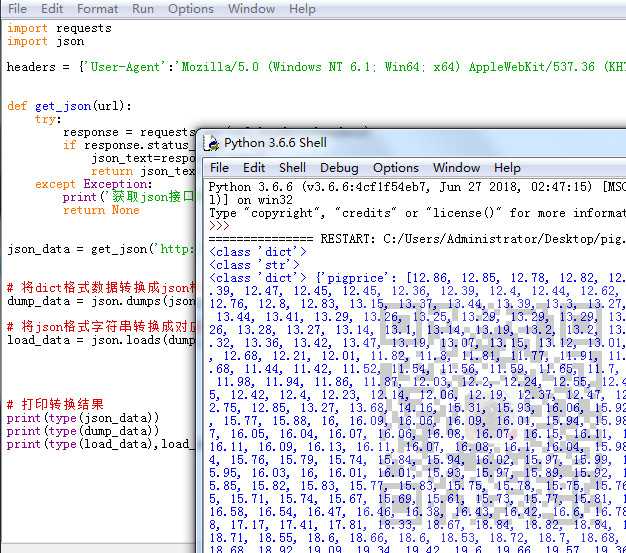Image resolution: width=626 pixels, height=553 pixels.
Task: Click the 'dump_data = json.dumps' line
Action: pos(101,301)
